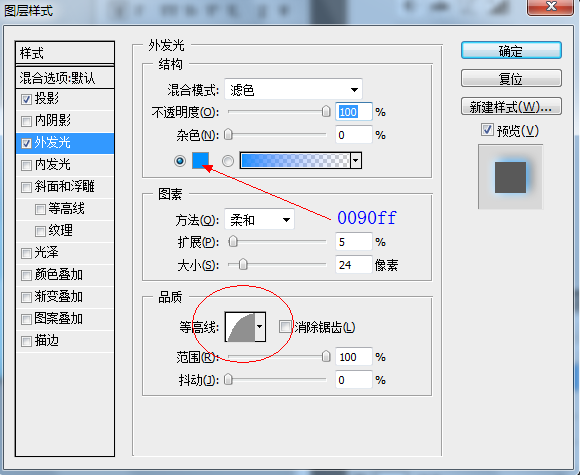Toggle the 预览(V) checkbox
Image resolution: width=580 pixels, height=475 pixels.
[x=487, y=130]
